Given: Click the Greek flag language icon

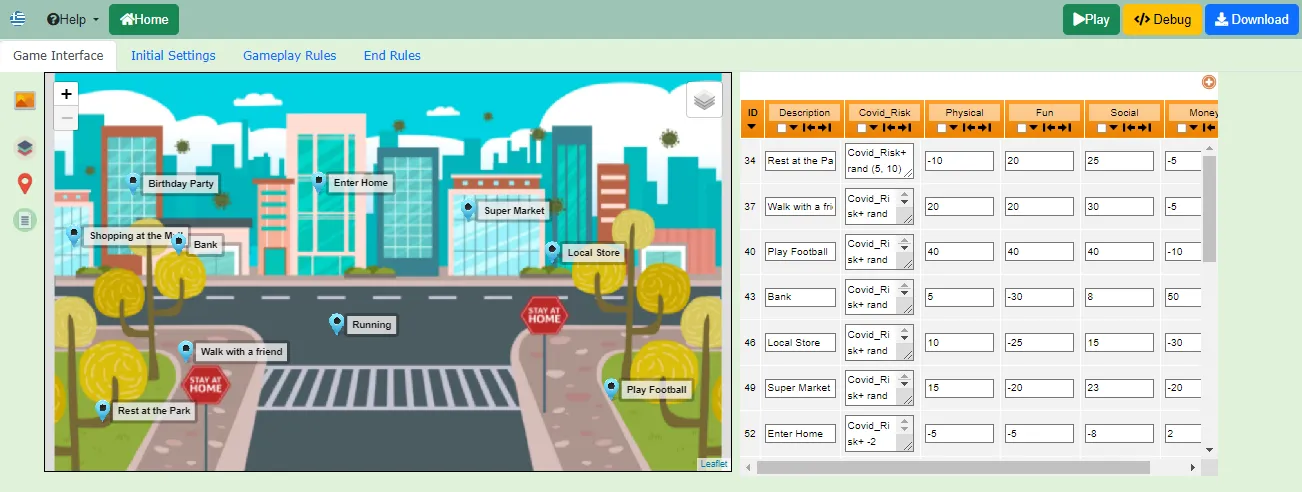Looking at the screenshot, I should [x=19, y=19].
